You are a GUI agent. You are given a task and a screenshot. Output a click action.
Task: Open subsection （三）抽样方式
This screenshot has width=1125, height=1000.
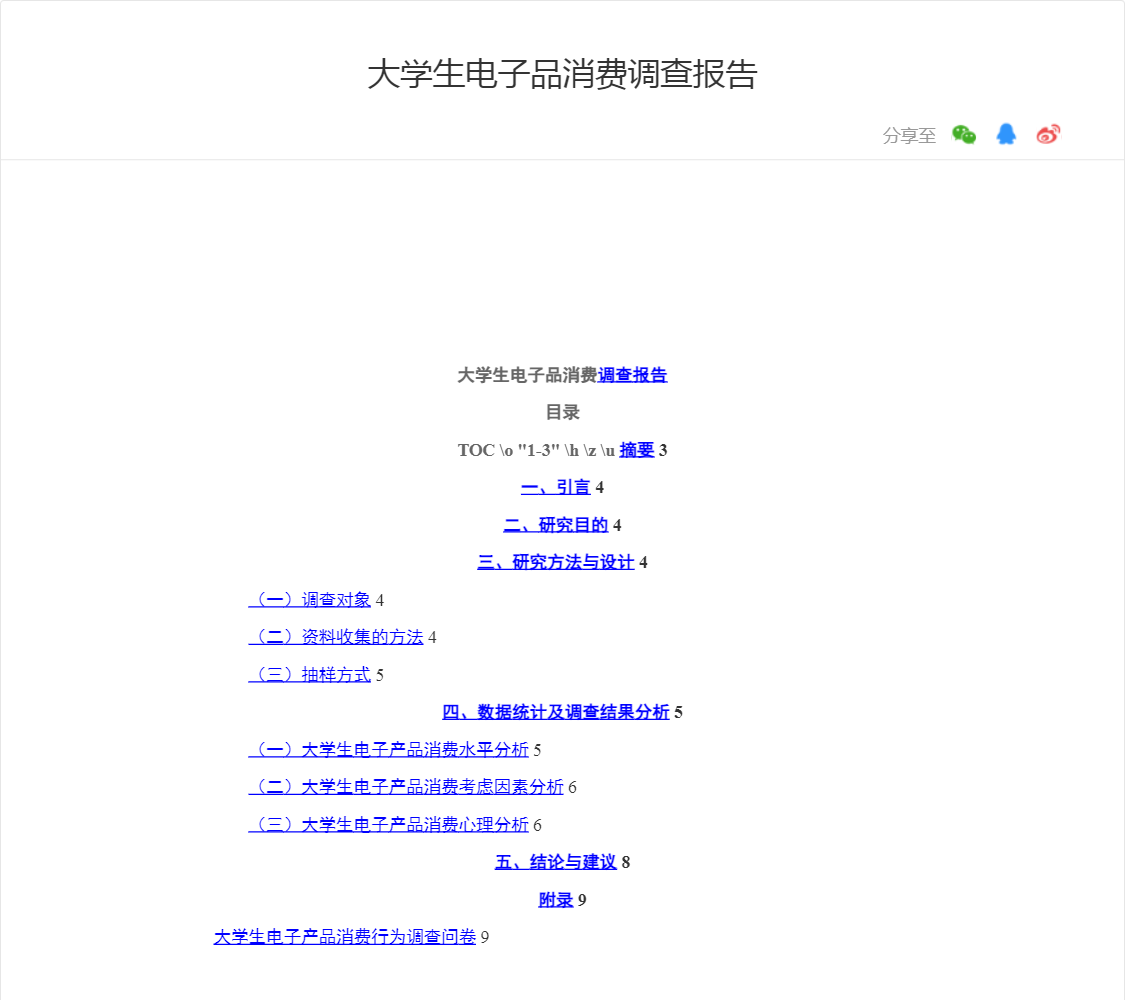(310, 674)
